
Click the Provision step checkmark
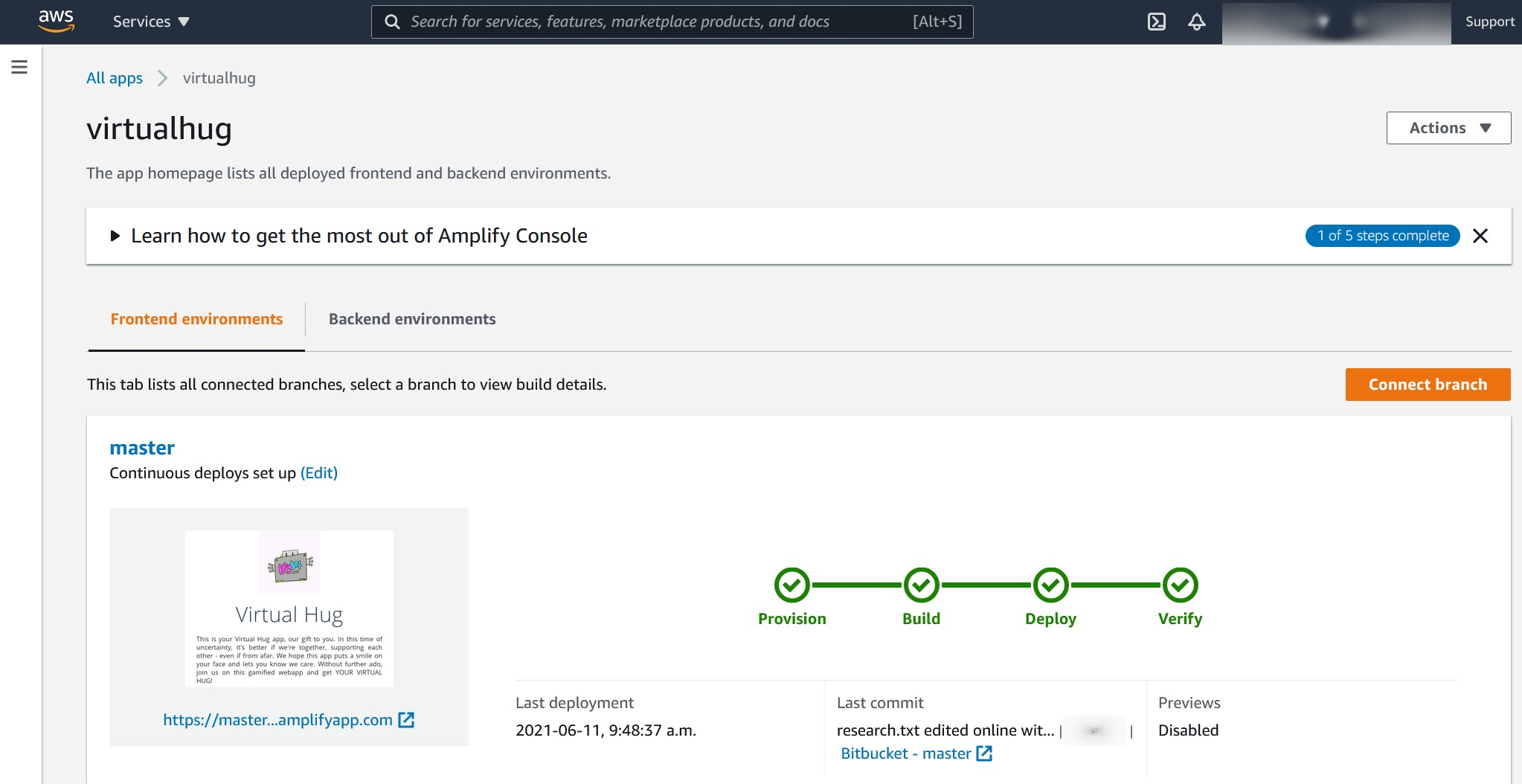pyautogui.click(x=792, y=585)
